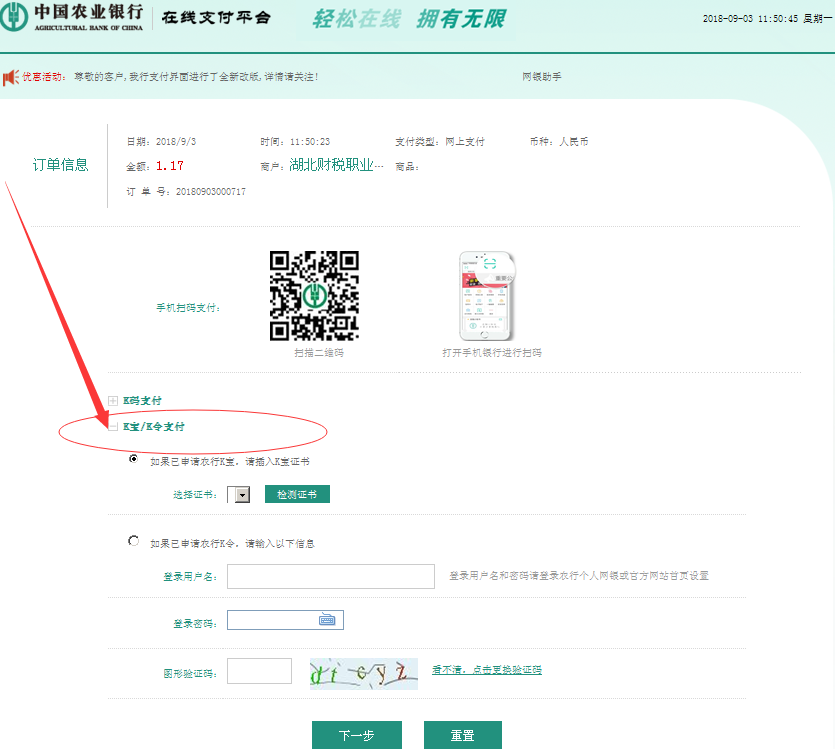Click the 轻松在线 拥有无限 slogan
Viewport: 835px width, 749px height.
pyautogui.click(x=409, y=19)
